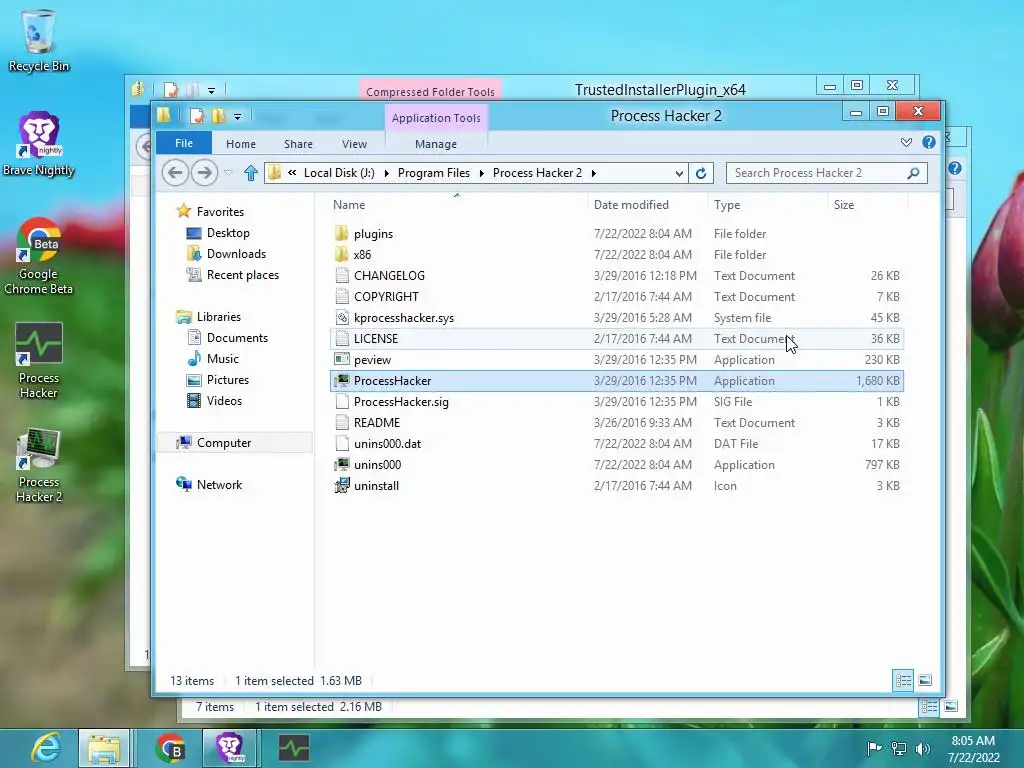Screen dimensions: 1024x768
Task: Expand the Local Disk (J:) breadcrumb arrow
Action: 387,173
